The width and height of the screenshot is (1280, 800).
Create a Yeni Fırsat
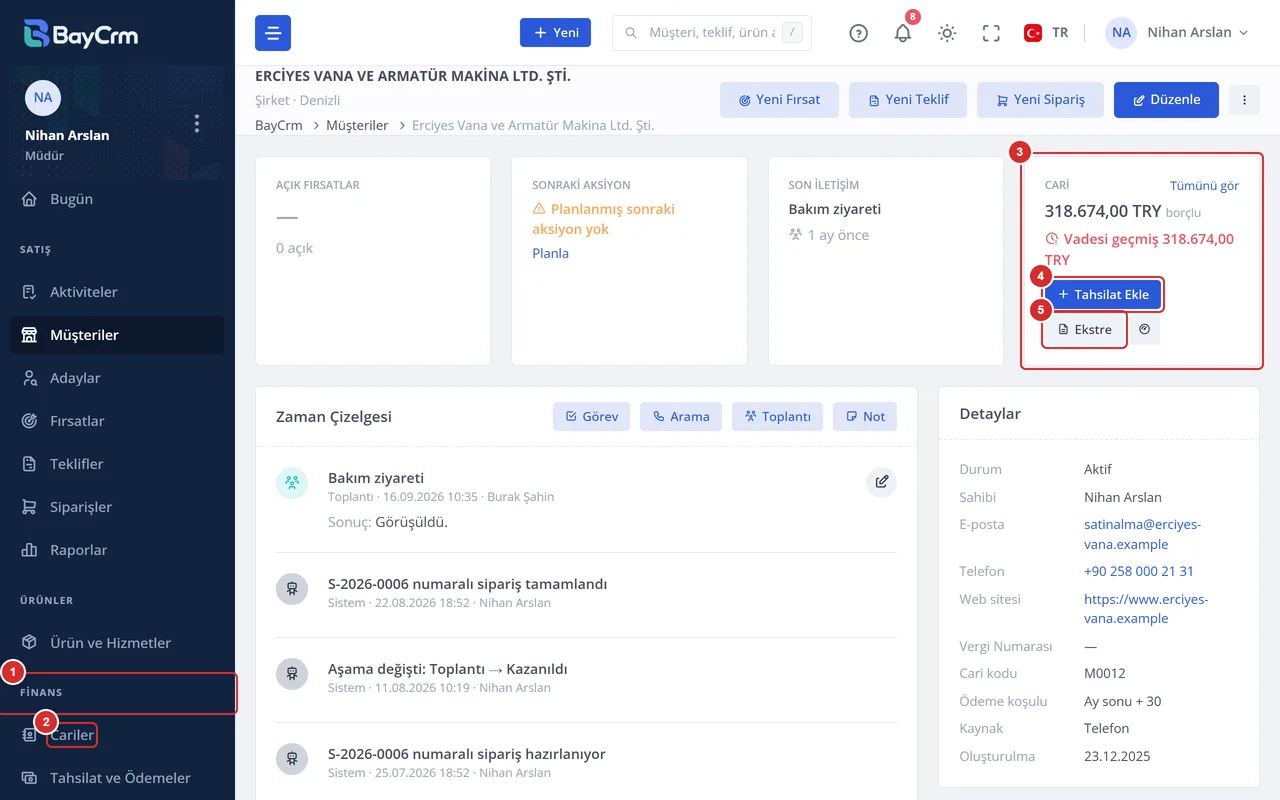tap(779, 100)
